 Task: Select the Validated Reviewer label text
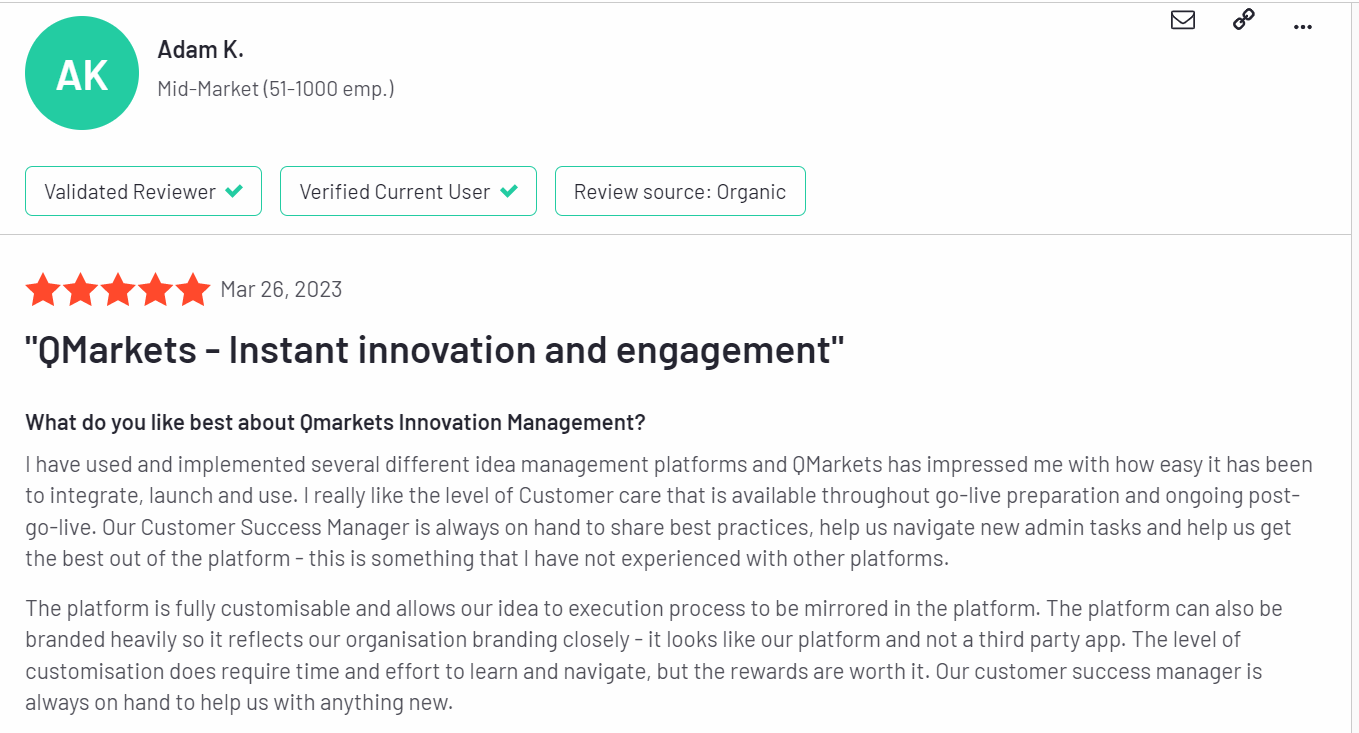130,192
